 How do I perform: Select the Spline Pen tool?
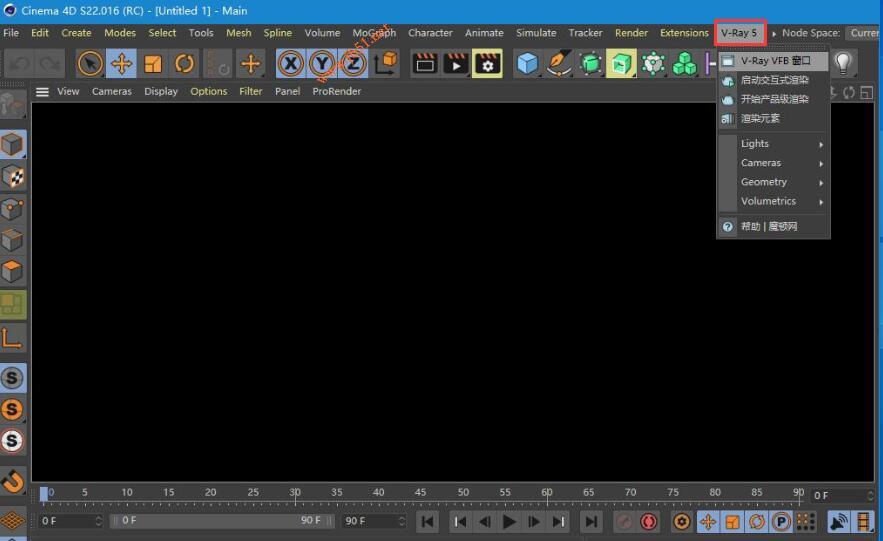point(559,64)
